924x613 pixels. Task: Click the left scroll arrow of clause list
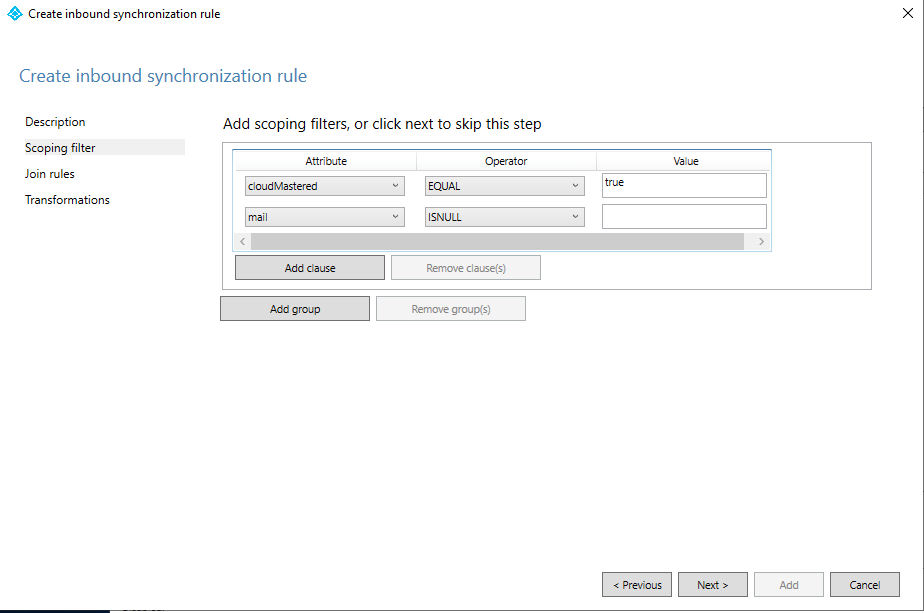pos(242,242)
